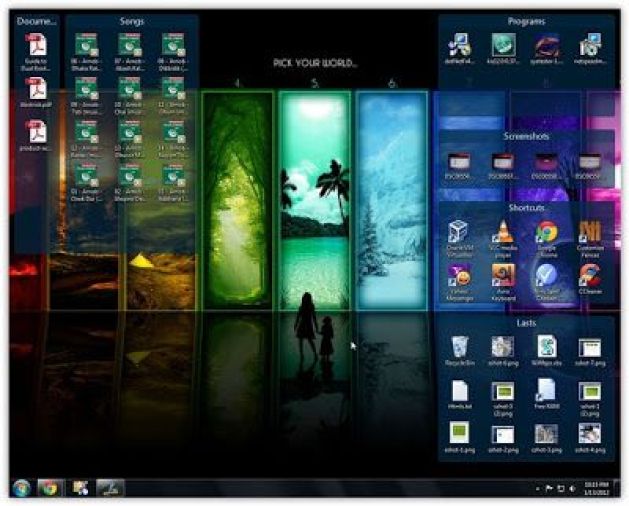629x506 pixels.
Task: Select sshot-4.png thumbnail in Lasts
Action: pyautogui.click(x=590, y=438)
